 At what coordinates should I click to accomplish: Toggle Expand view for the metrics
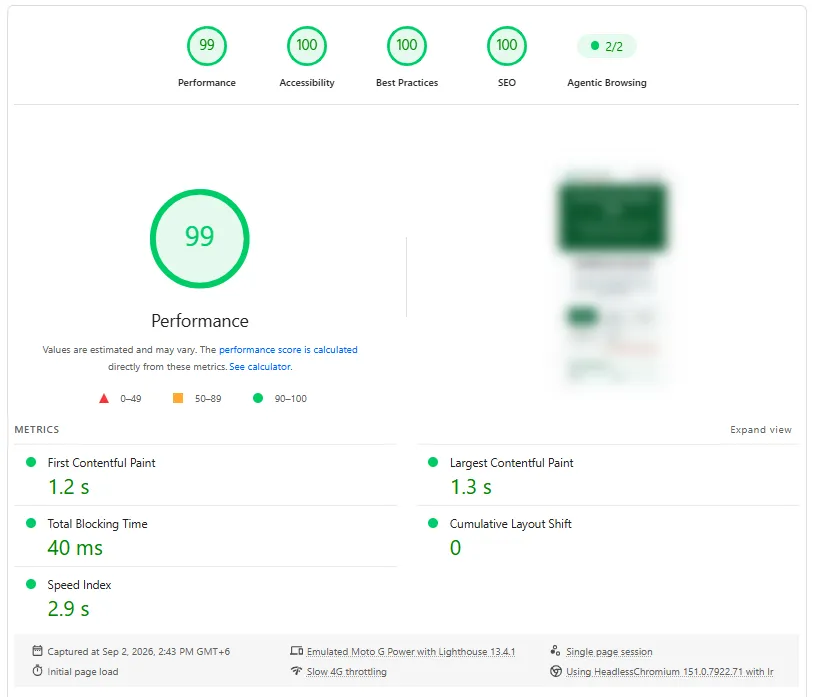click(761, 429)
